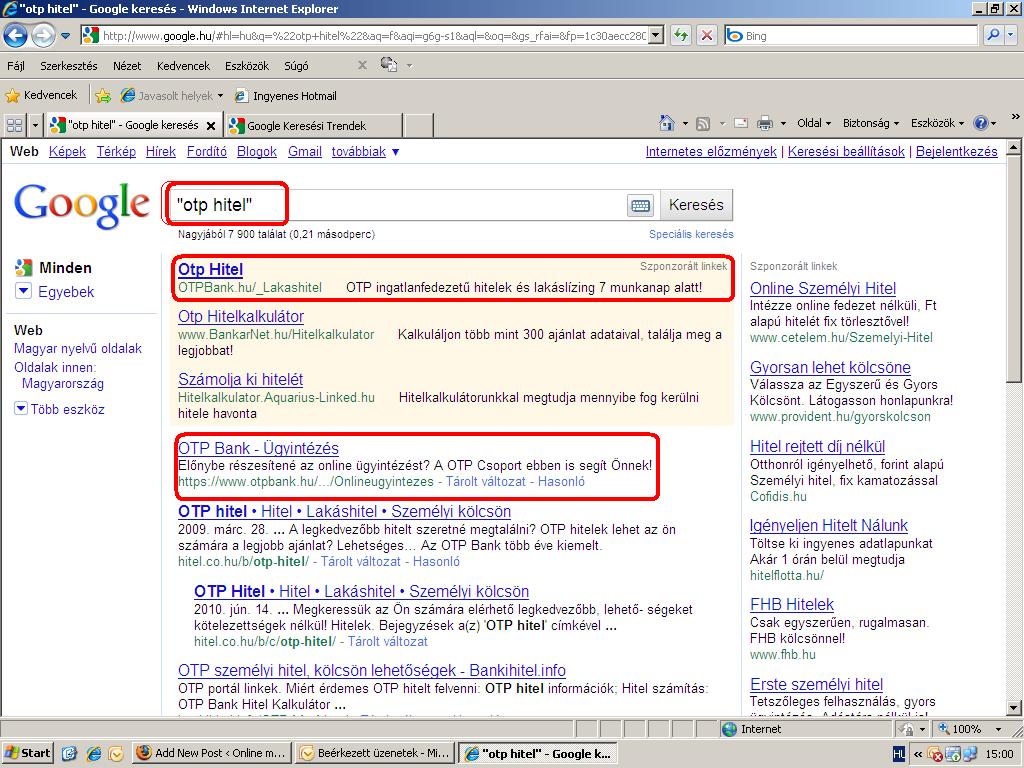Click the Bing search magnifier icon
Screen dimensions: 1024x768
click(x=992, y=35)
